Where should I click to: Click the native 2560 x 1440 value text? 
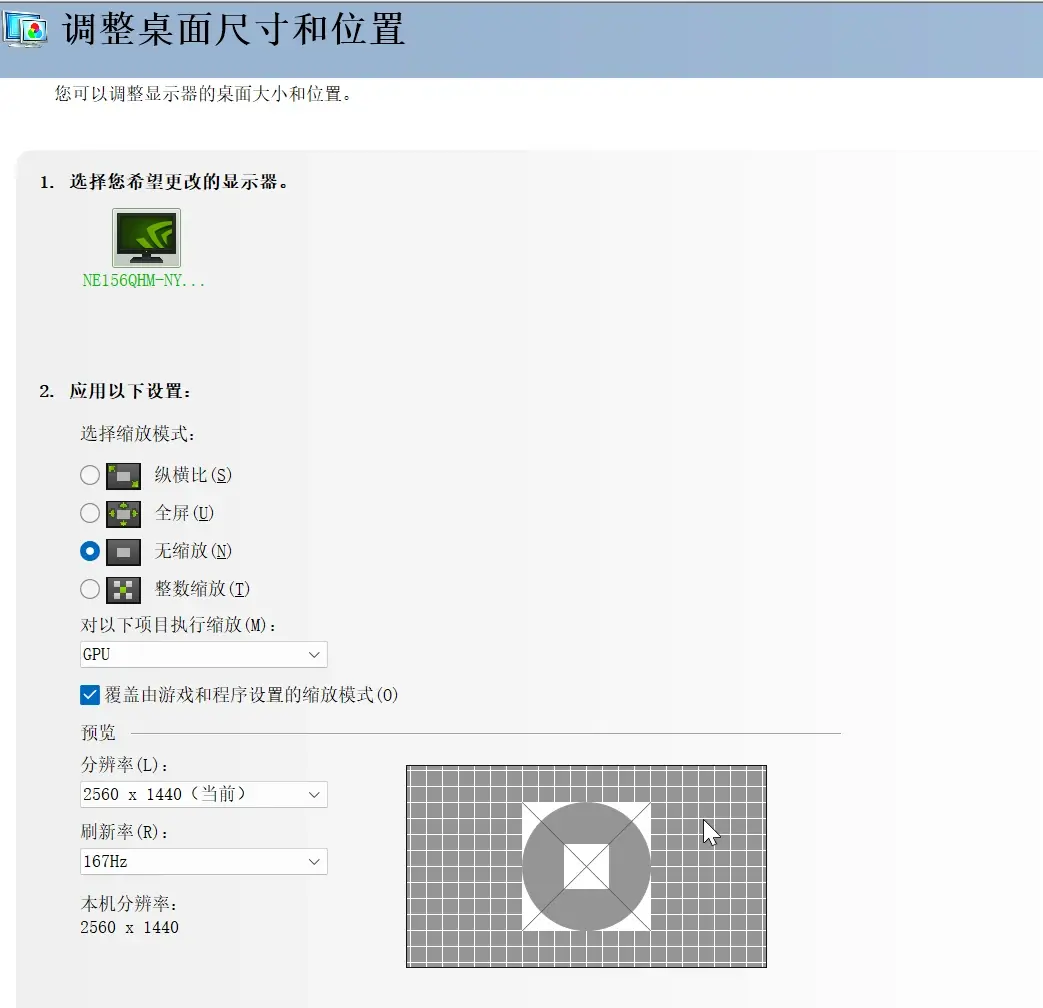click(129, 927)
